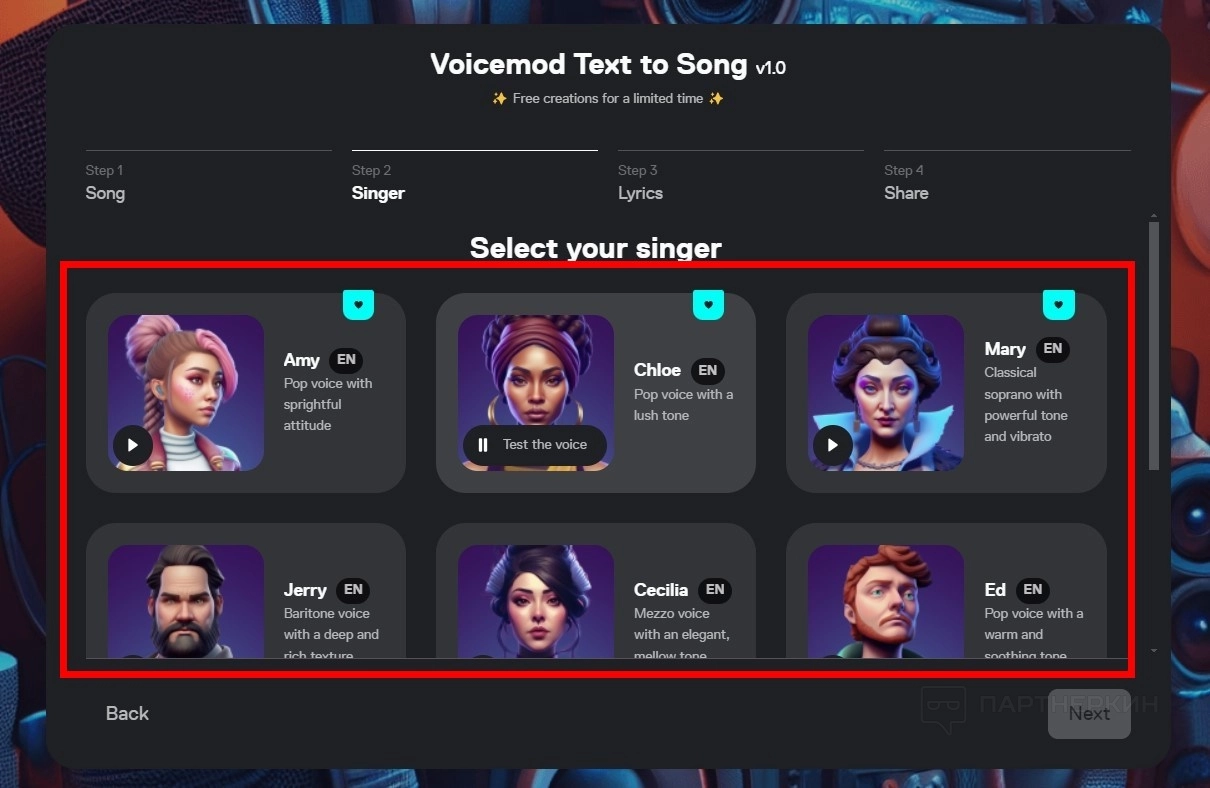Click the EN language badge beside Amy

[346, 360]
